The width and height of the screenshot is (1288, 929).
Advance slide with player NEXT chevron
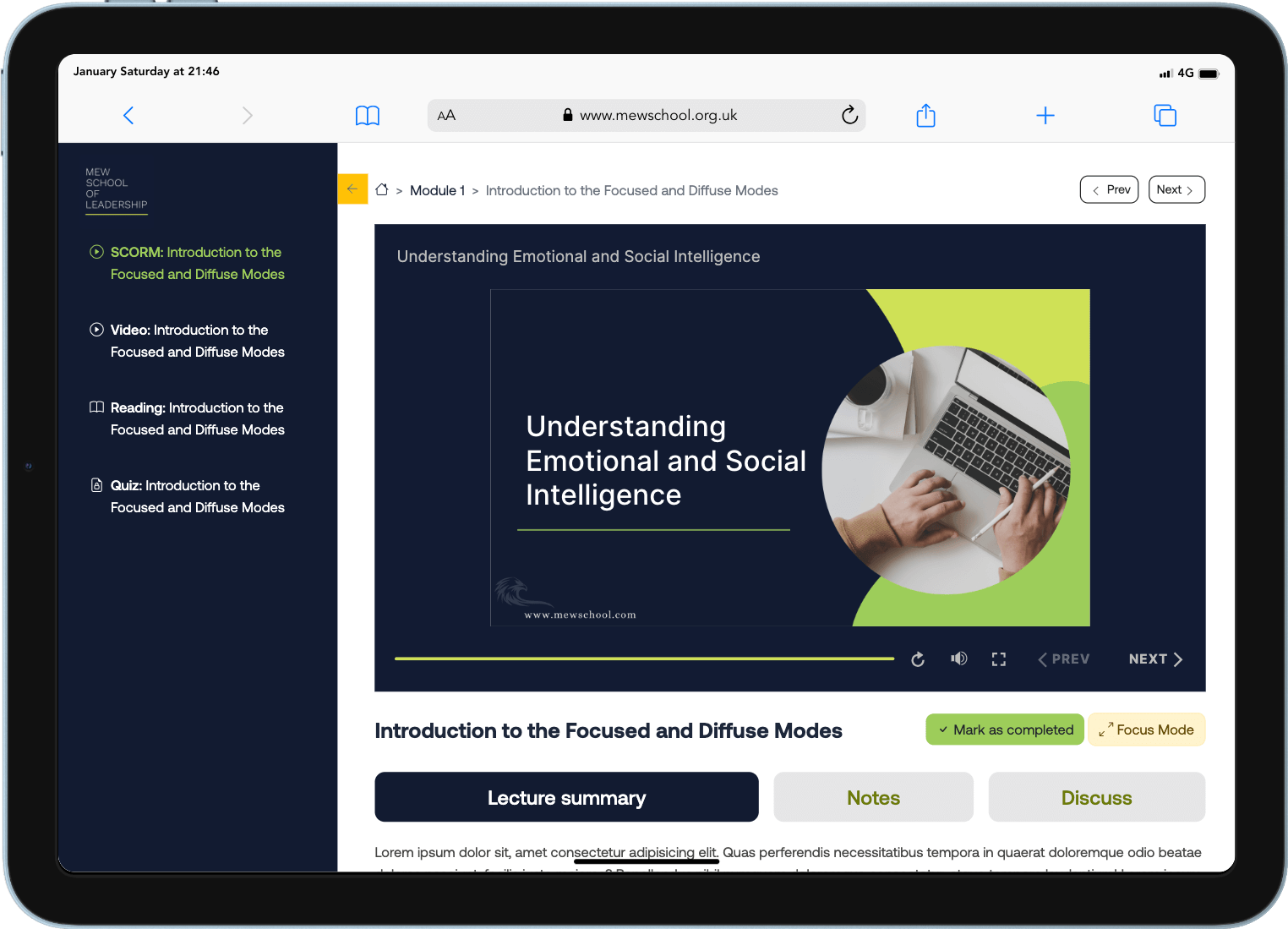click(1155, 659)
